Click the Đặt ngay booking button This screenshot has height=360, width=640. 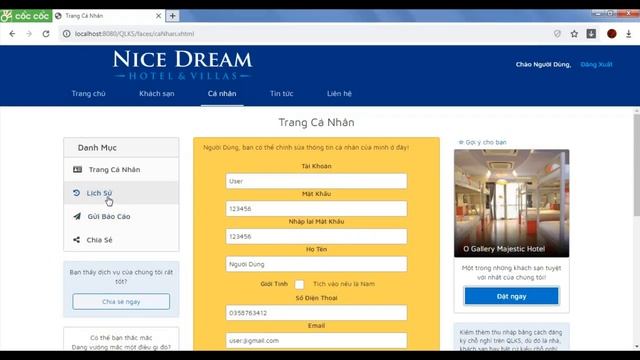pyautogui.click(x=511, y=296)
